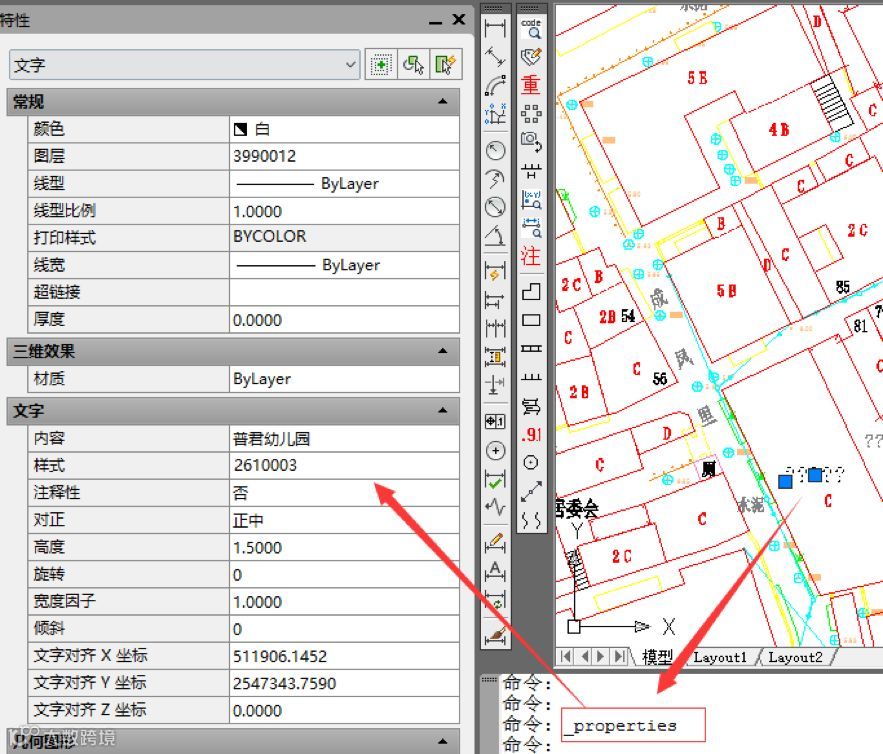Click the 图层 value 3990012
The image size is (883, 754).
click(x=344, y=157)
